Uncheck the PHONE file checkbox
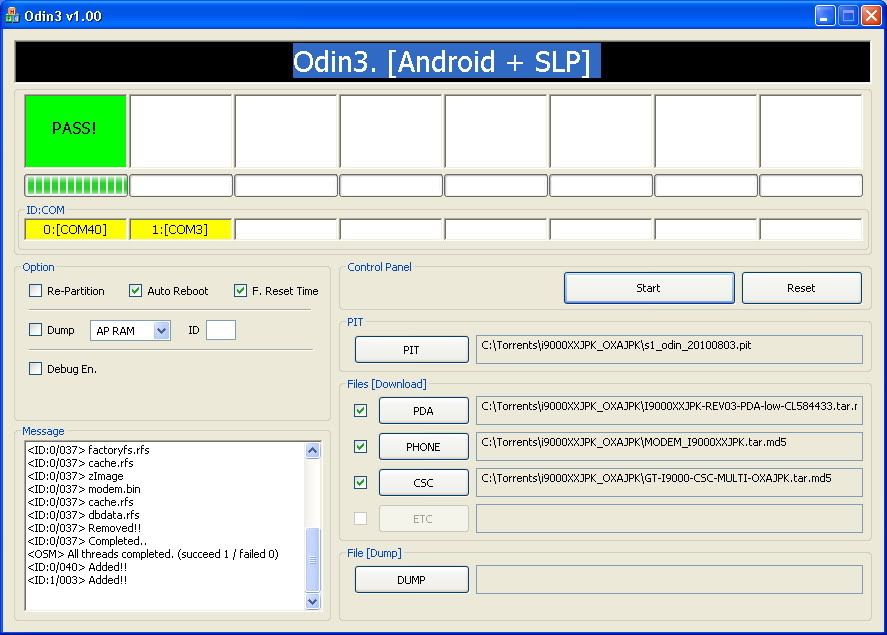887x635 pixels. click(360, 447)
